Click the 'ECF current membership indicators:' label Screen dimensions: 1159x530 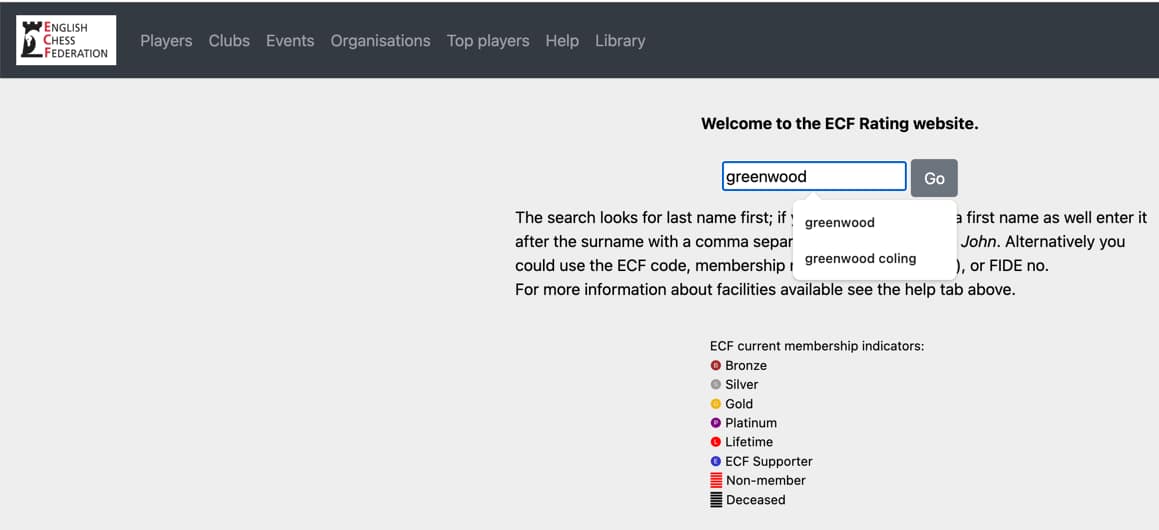[817, 346]
